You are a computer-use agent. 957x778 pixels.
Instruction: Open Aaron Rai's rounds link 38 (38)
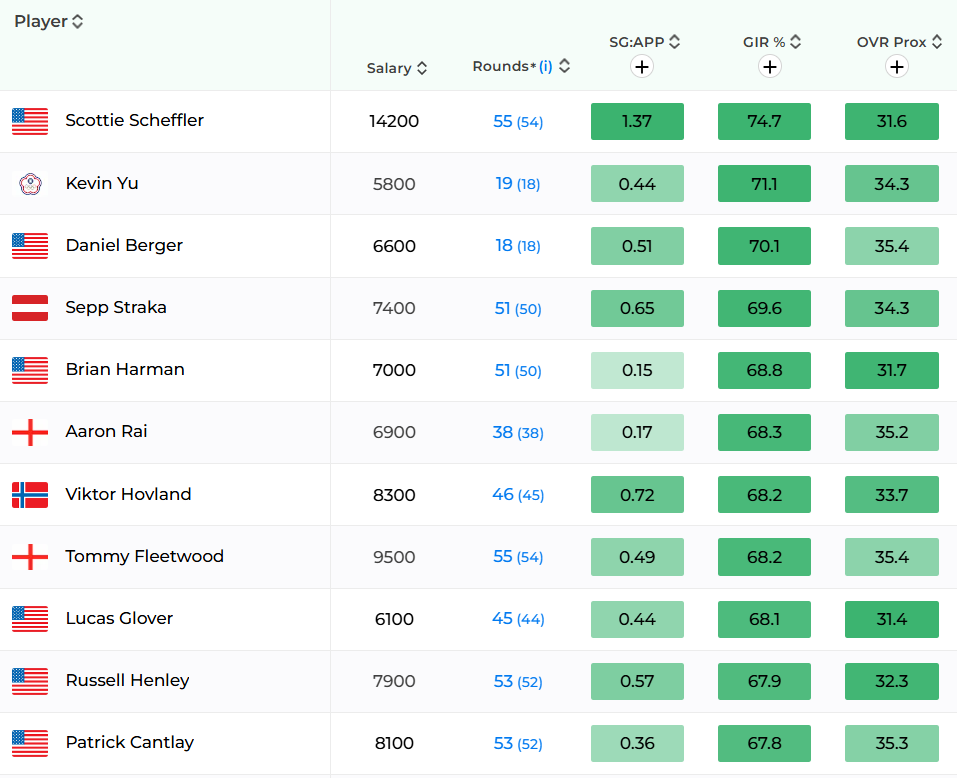coord(518,433)
